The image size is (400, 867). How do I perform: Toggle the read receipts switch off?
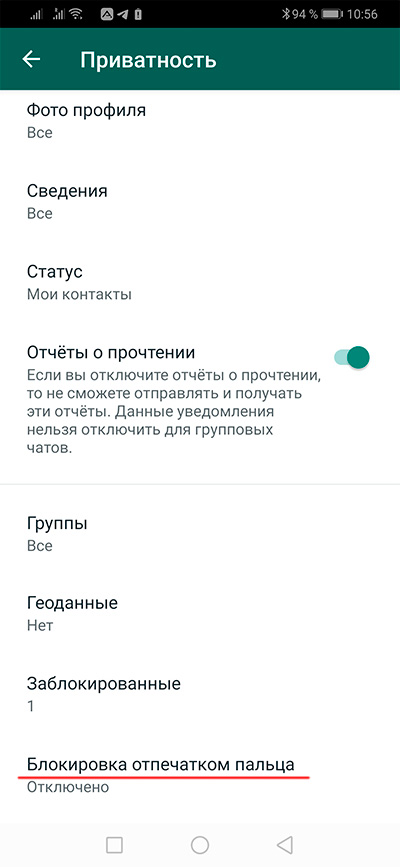pos(352,357)
